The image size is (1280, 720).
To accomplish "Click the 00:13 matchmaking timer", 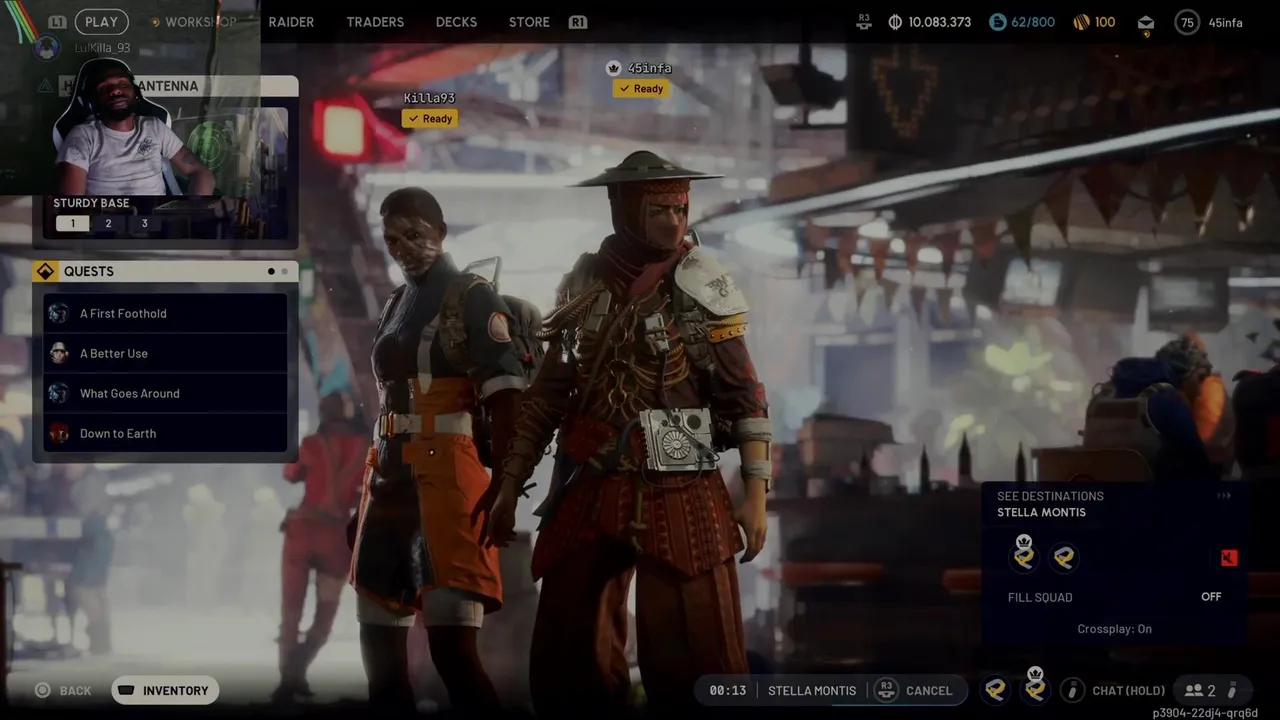I will point(728,690).
